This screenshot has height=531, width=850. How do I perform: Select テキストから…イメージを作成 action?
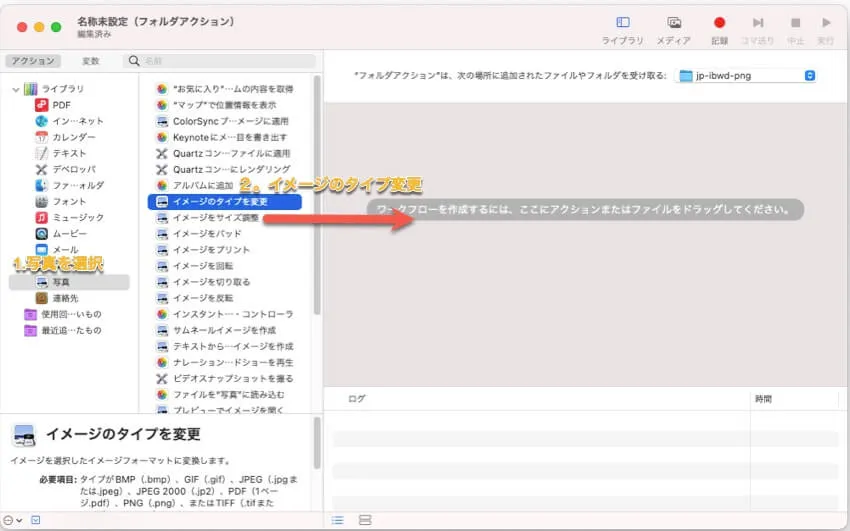point(224,346)
